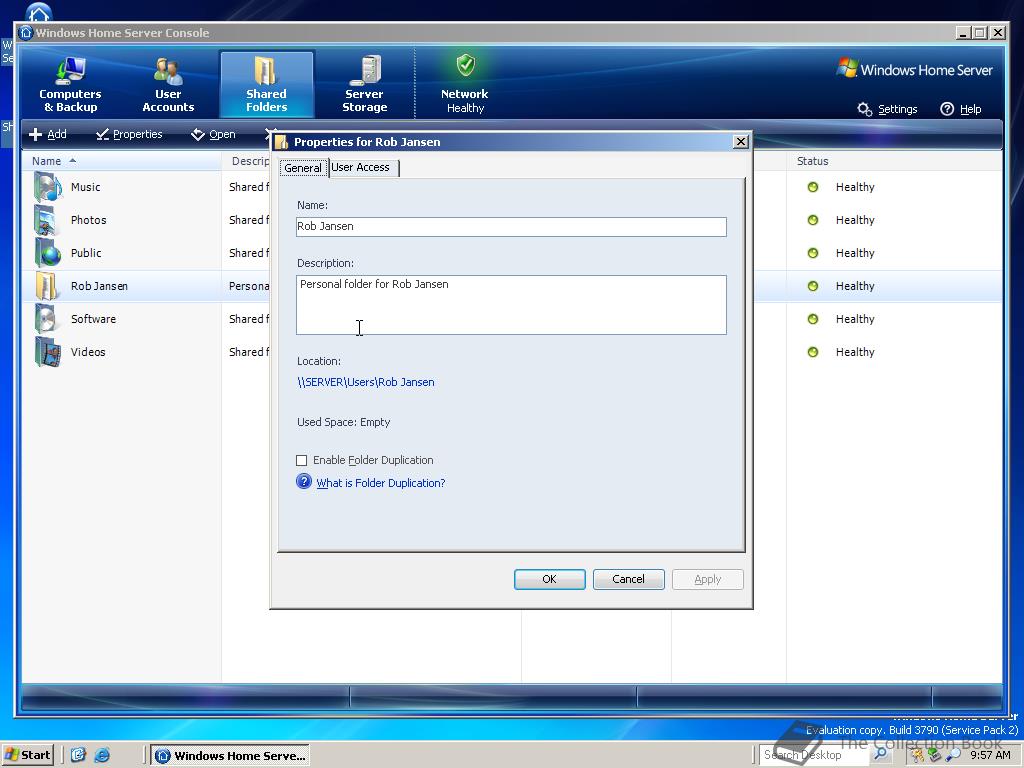The width and height of the screenshot is (1024, 768).
Task: Click Public row healthy status indicator
Action: [812, 253]
